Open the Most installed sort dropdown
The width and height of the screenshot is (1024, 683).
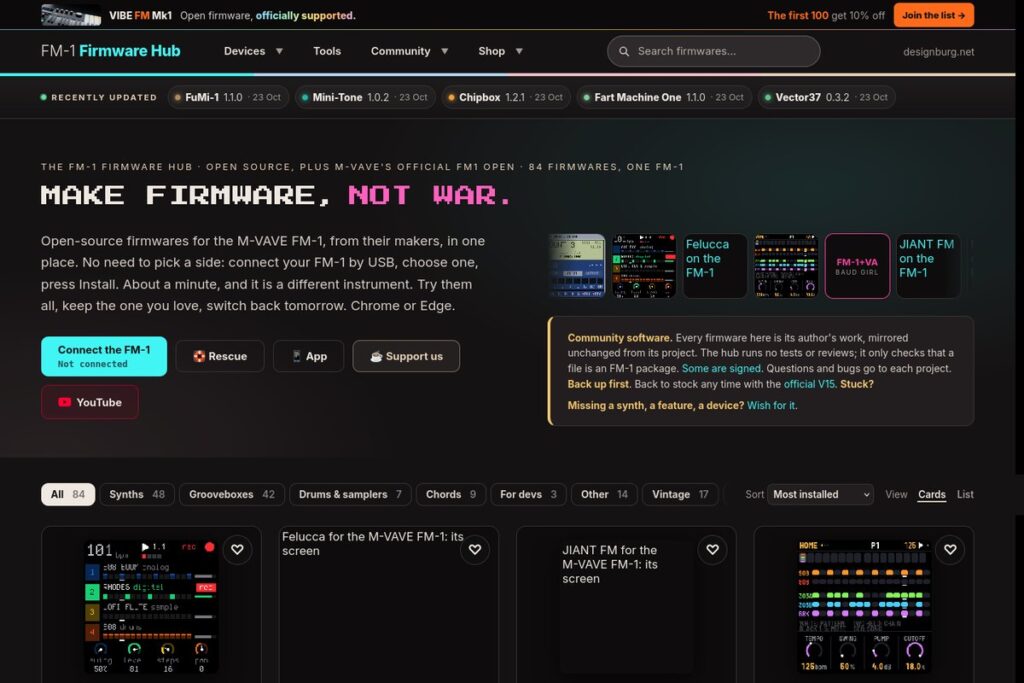[x=820, y=494]
